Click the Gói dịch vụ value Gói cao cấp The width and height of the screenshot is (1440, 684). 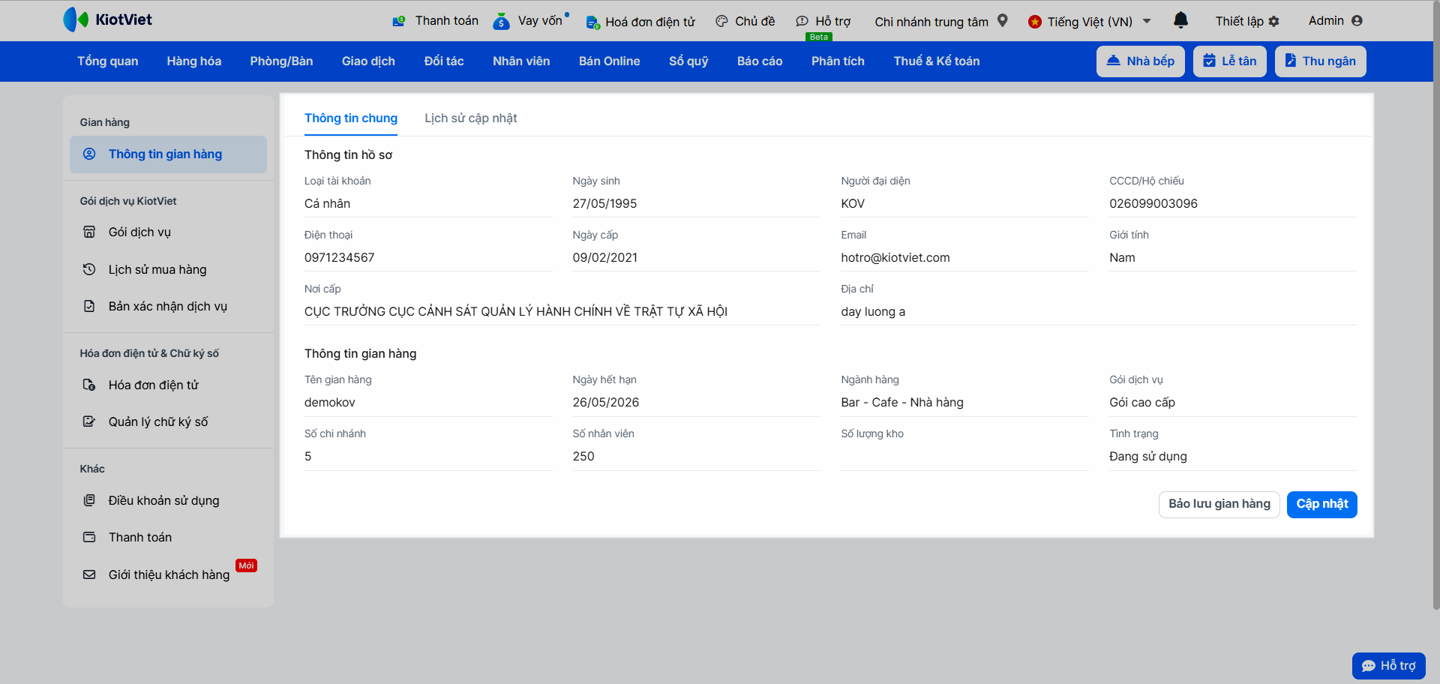[x=1142, y=403]
